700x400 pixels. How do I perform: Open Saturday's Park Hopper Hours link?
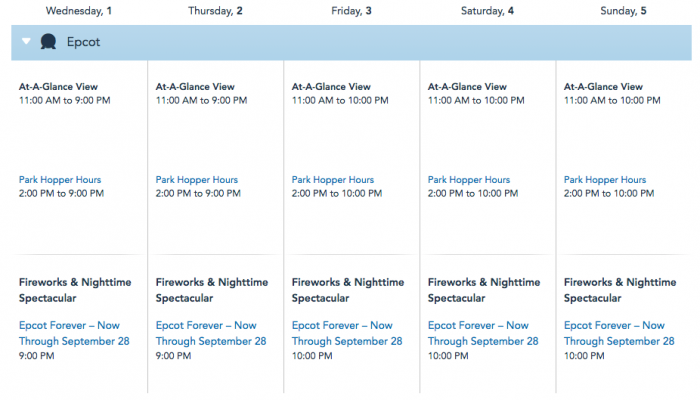[x=469, y=180]
